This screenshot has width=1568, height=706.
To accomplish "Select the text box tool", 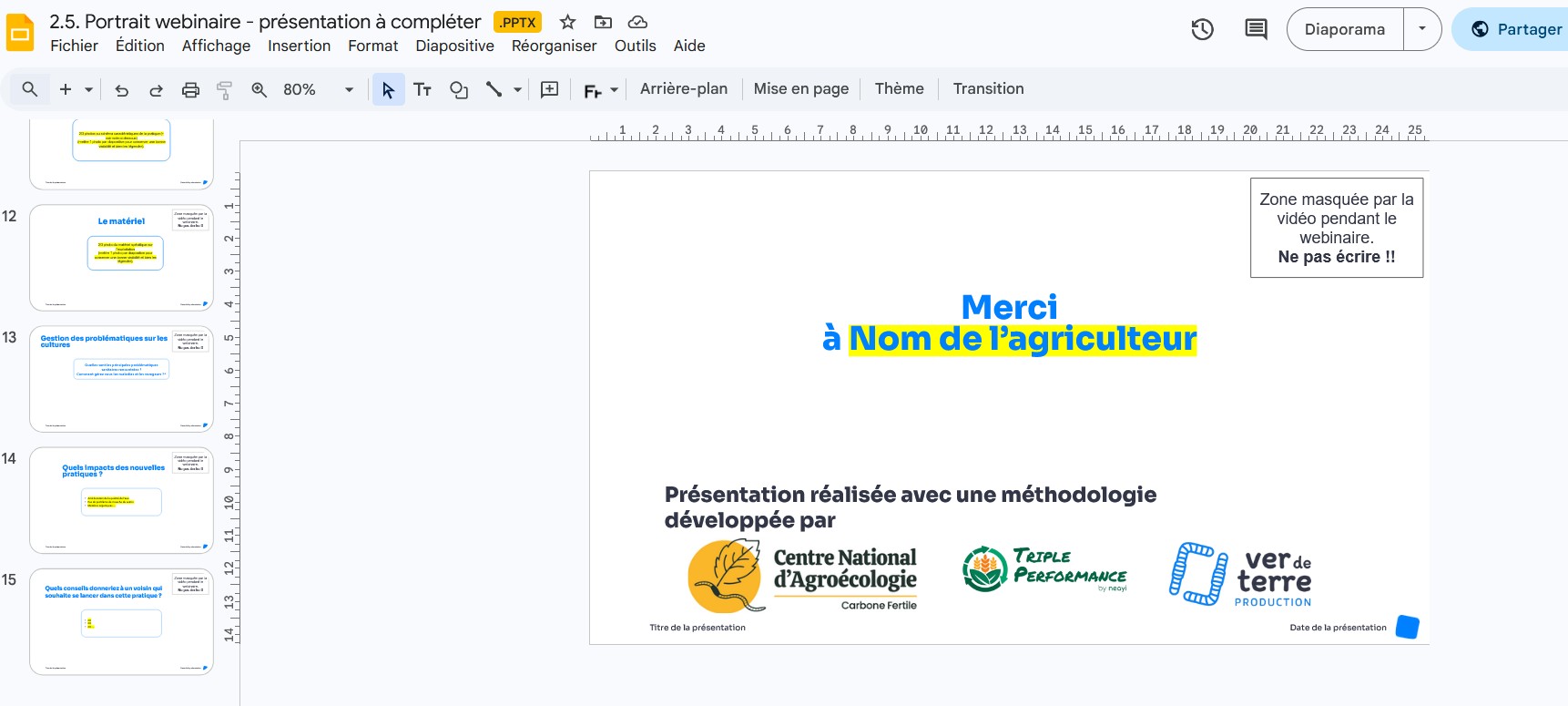I will (423, 89).
